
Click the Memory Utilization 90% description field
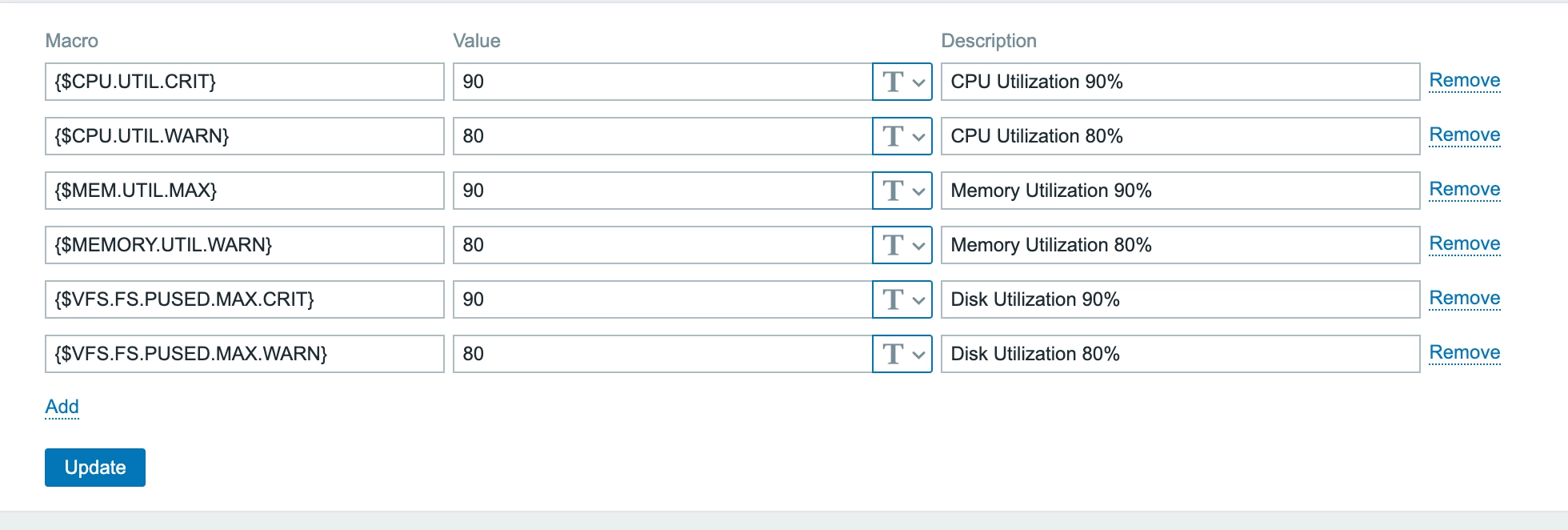click(1180, 191)
